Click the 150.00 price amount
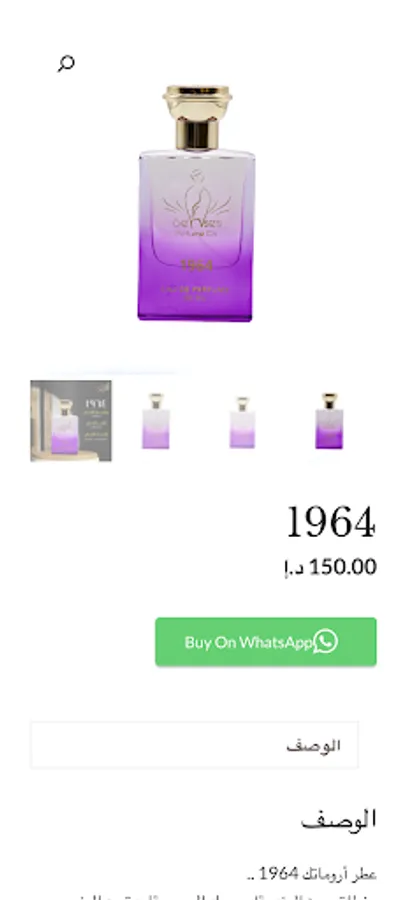Viewport: 406px width, 900px height. pos(343,567)
